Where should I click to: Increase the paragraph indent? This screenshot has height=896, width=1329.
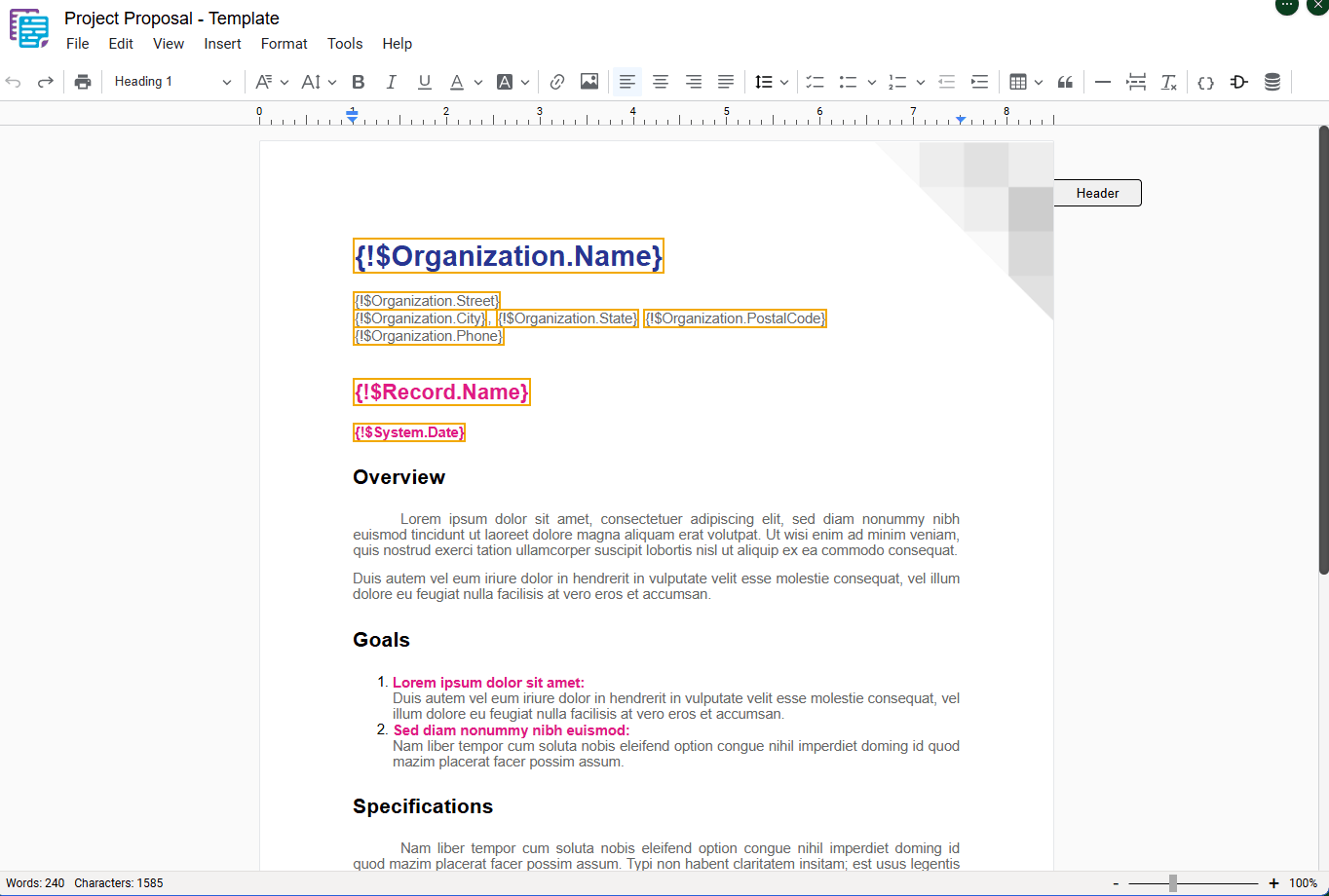(979, 82)
